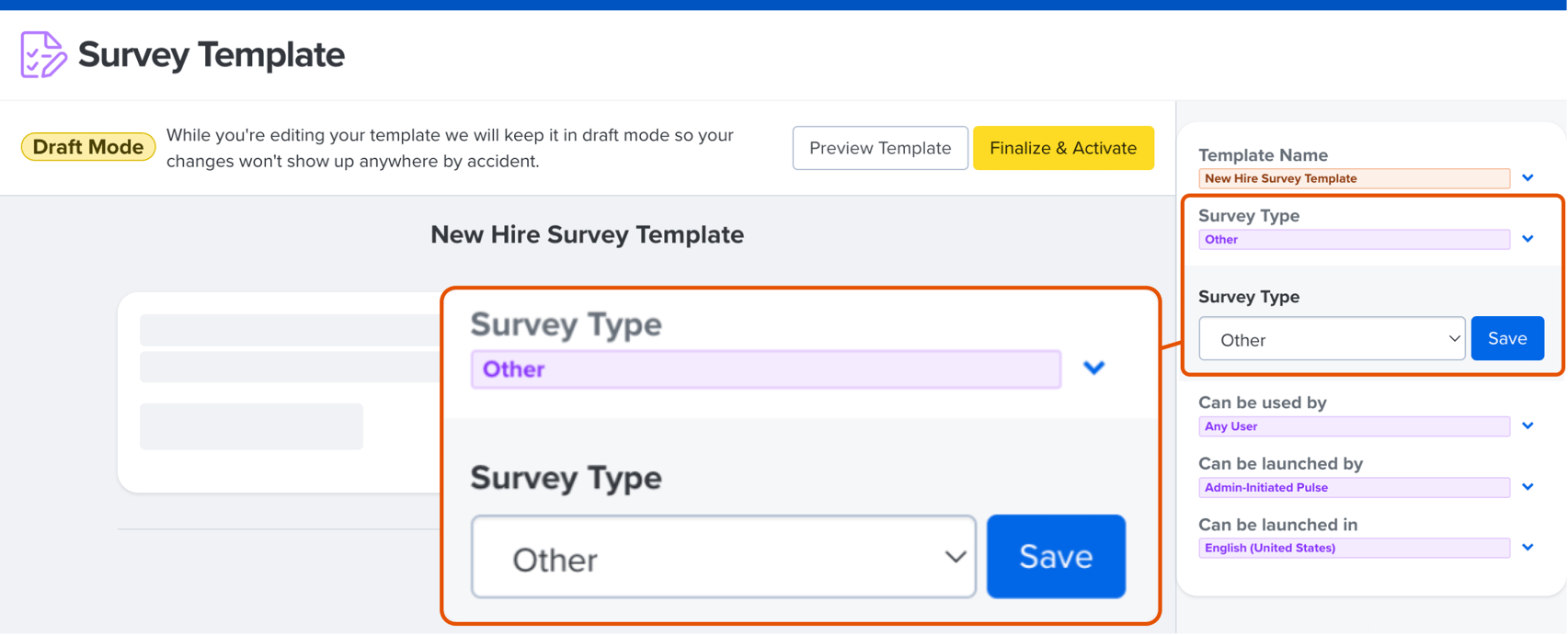The width and height of the screenshot is (1568, 635).
Task: Select the Survey Type label in the callout
Action: tap(566, 324)
